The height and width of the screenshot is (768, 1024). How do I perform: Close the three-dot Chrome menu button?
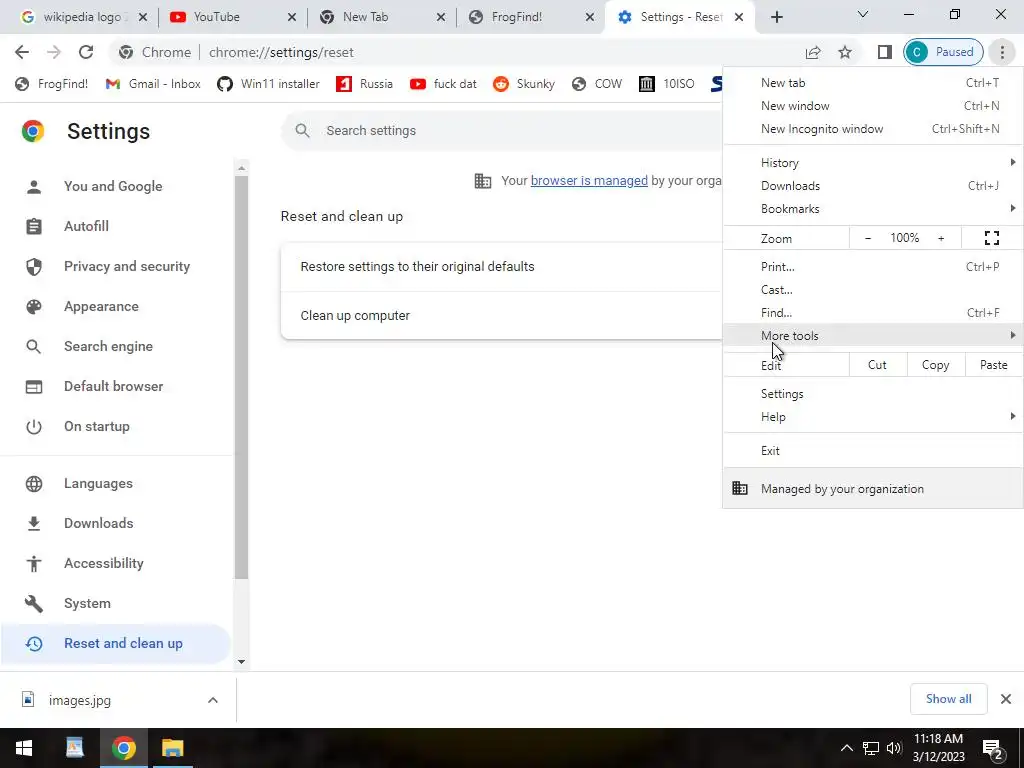click(1002, 52)
